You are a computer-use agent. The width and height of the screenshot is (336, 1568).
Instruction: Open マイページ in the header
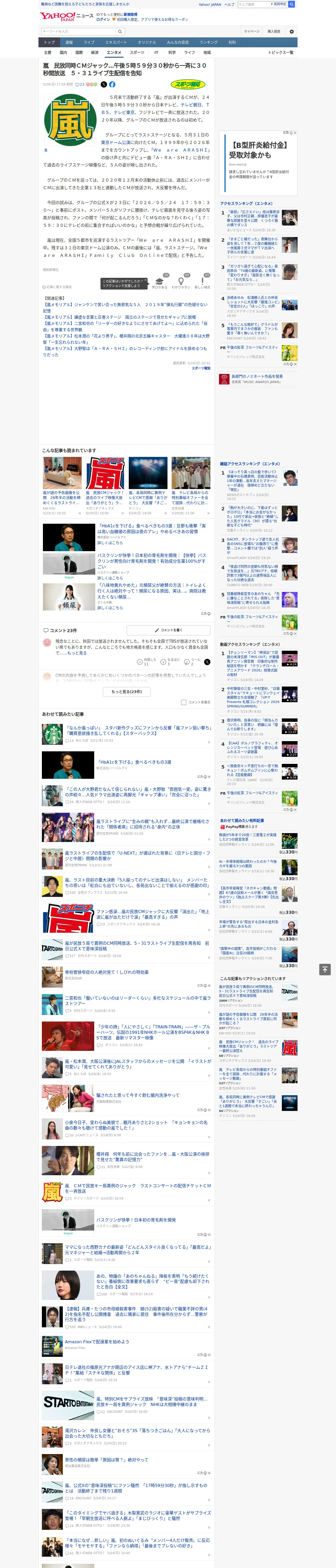[x=252, y=31]
